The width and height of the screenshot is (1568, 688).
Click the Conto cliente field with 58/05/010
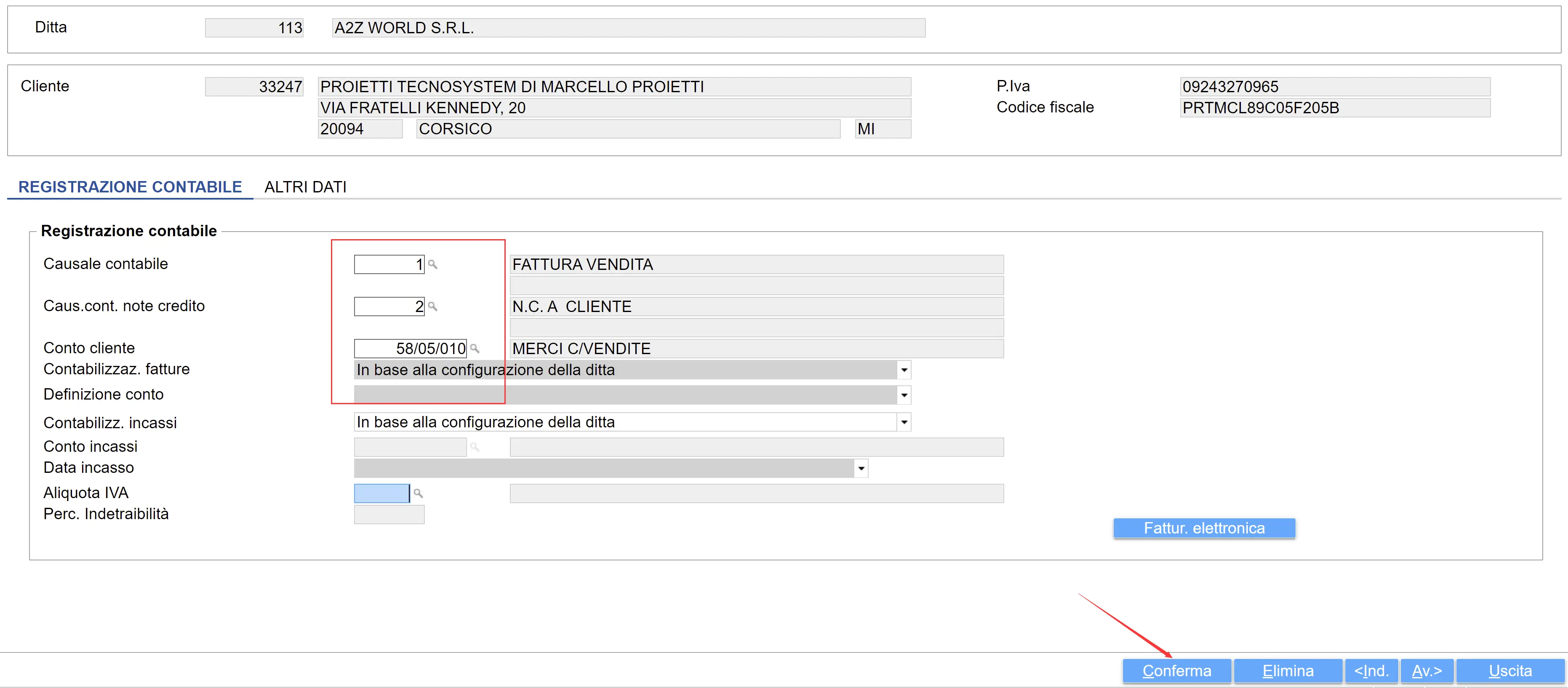coord(410,348)
